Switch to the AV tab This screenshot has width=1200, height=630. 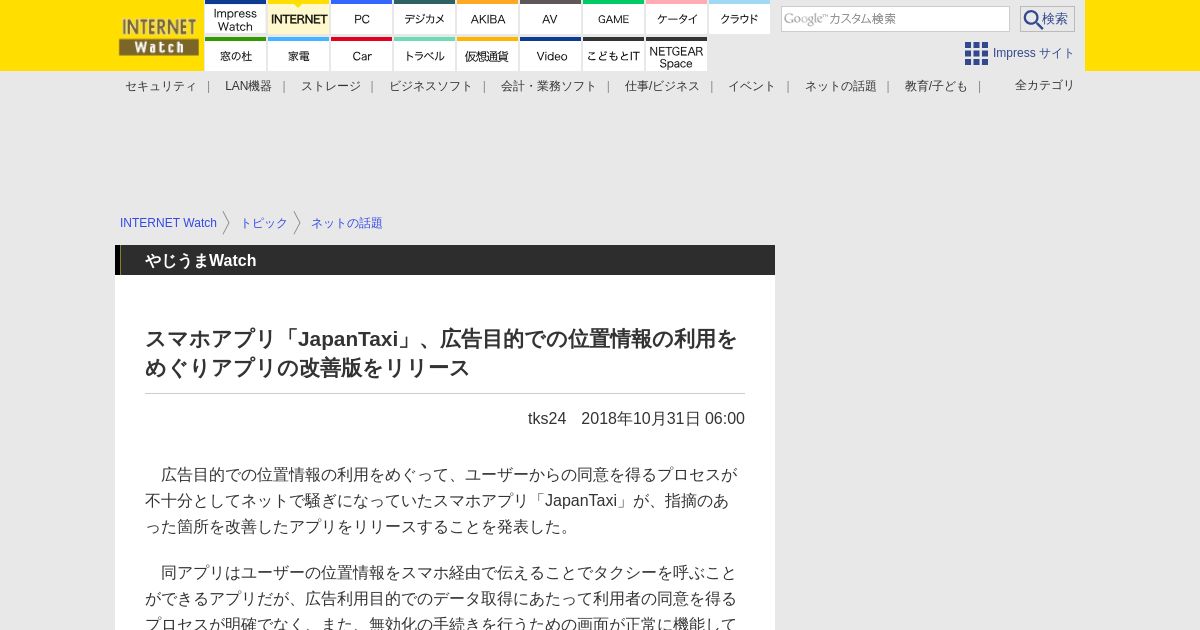pos(551,17)
